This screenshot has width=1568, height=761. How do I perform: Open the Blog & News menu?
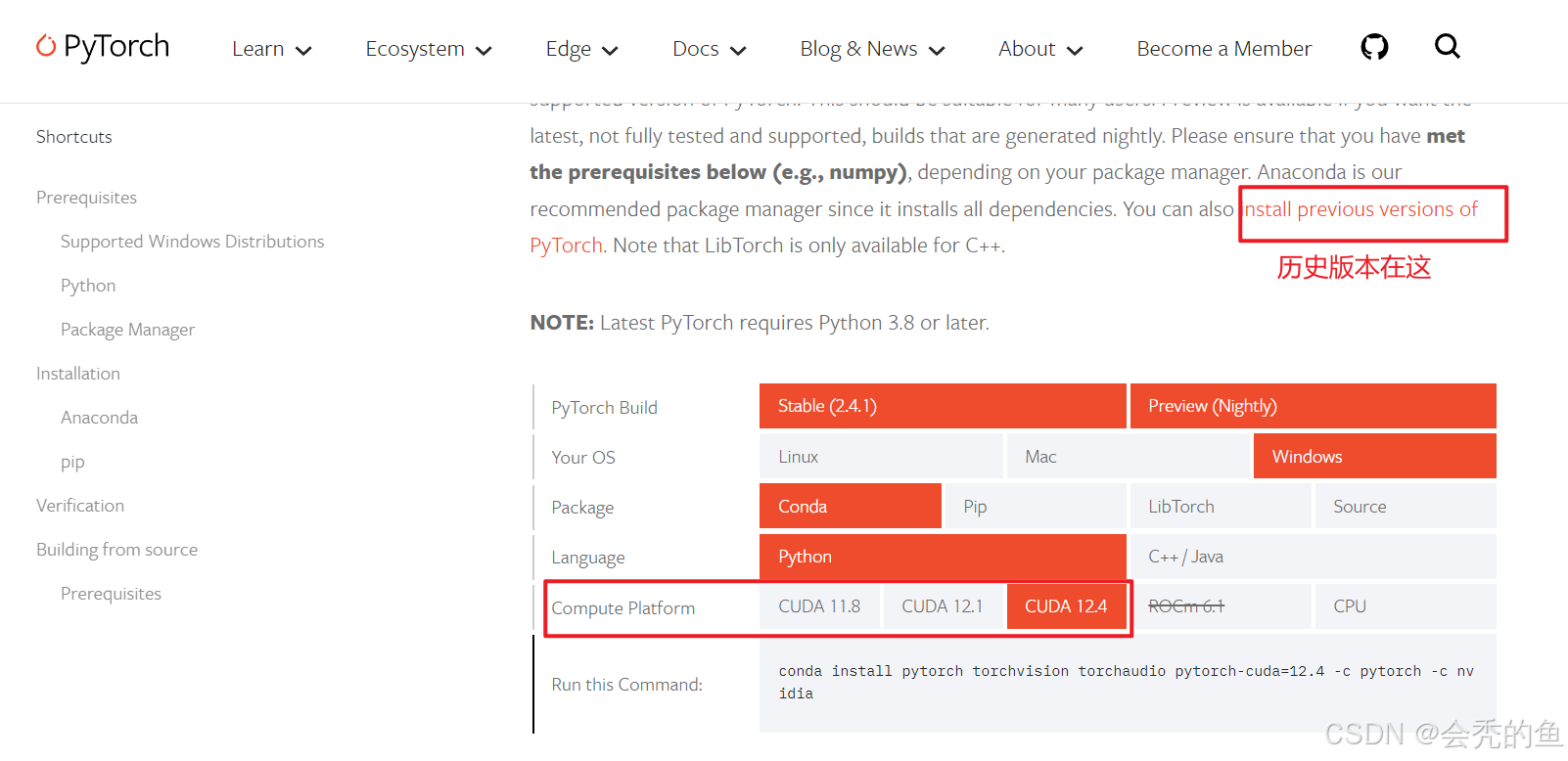858,49
